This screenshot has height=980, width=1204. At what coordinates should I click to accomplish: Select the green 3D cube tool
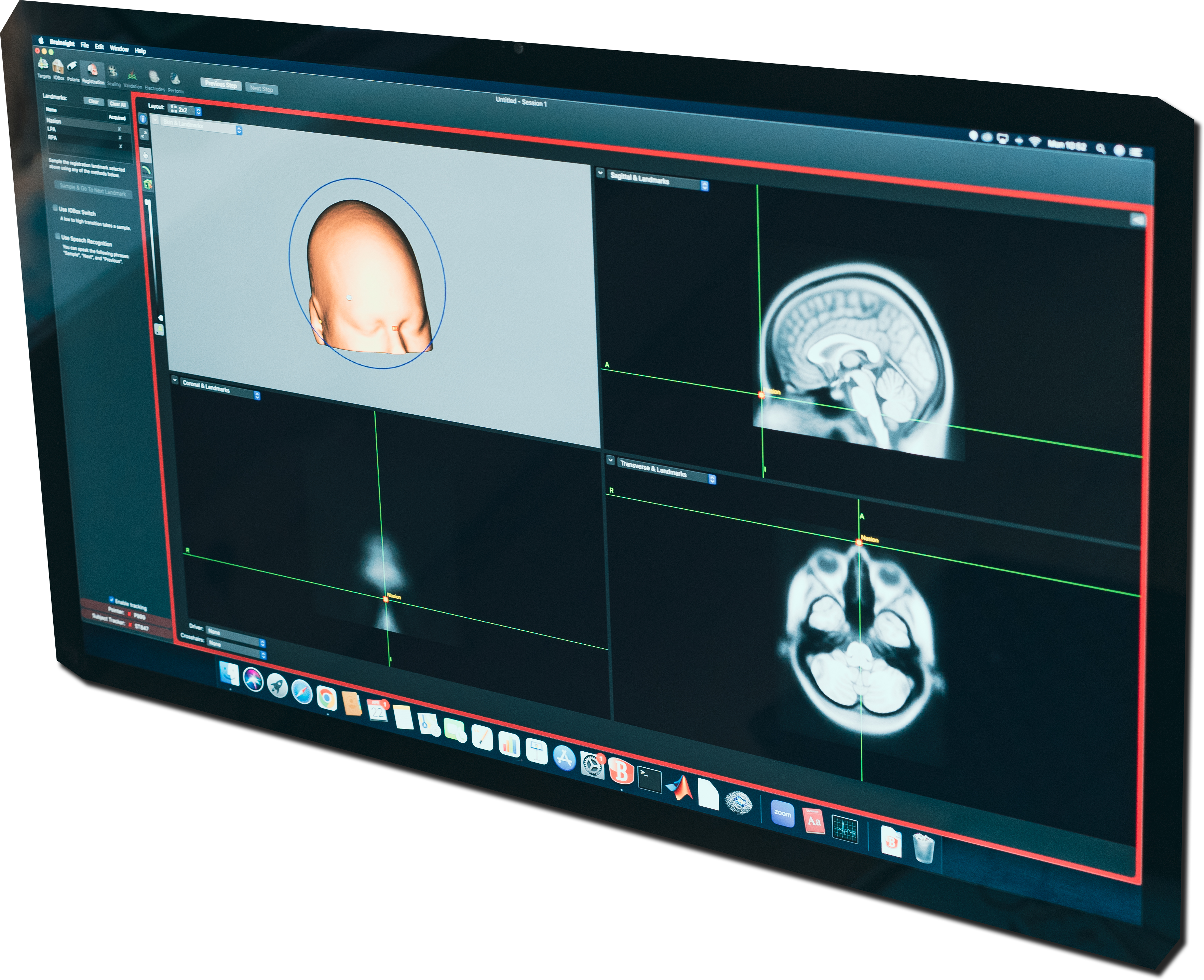coord(148,184)
